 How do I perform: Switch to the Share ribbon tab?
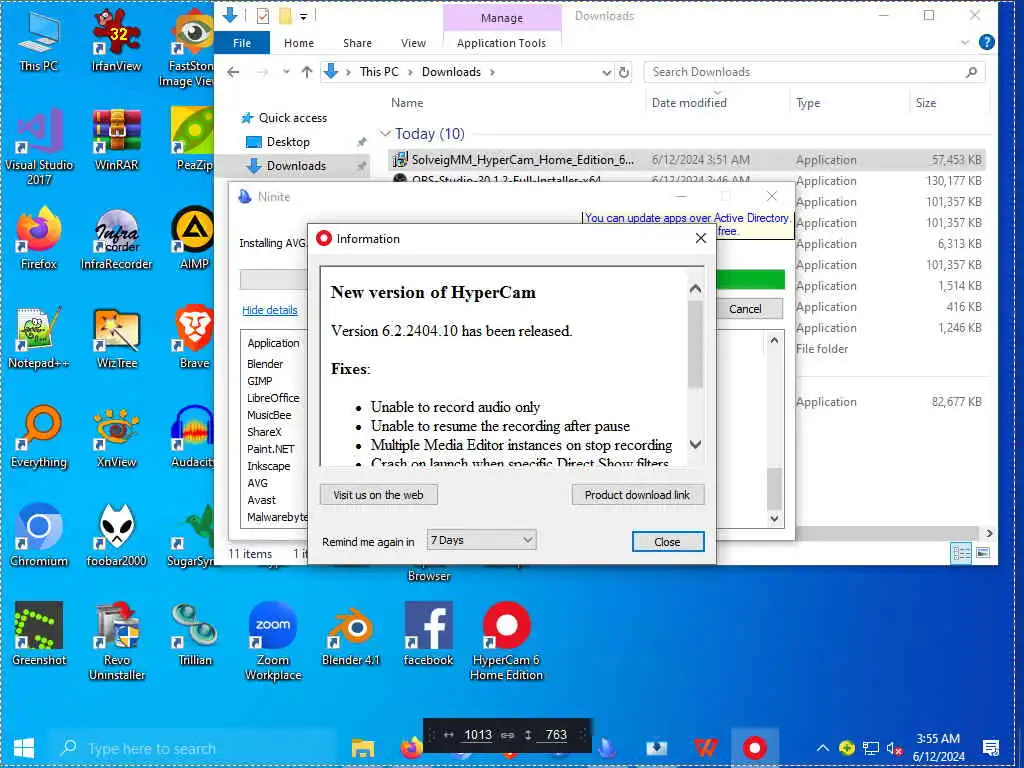pyautogui.click(x=357, y=43)
